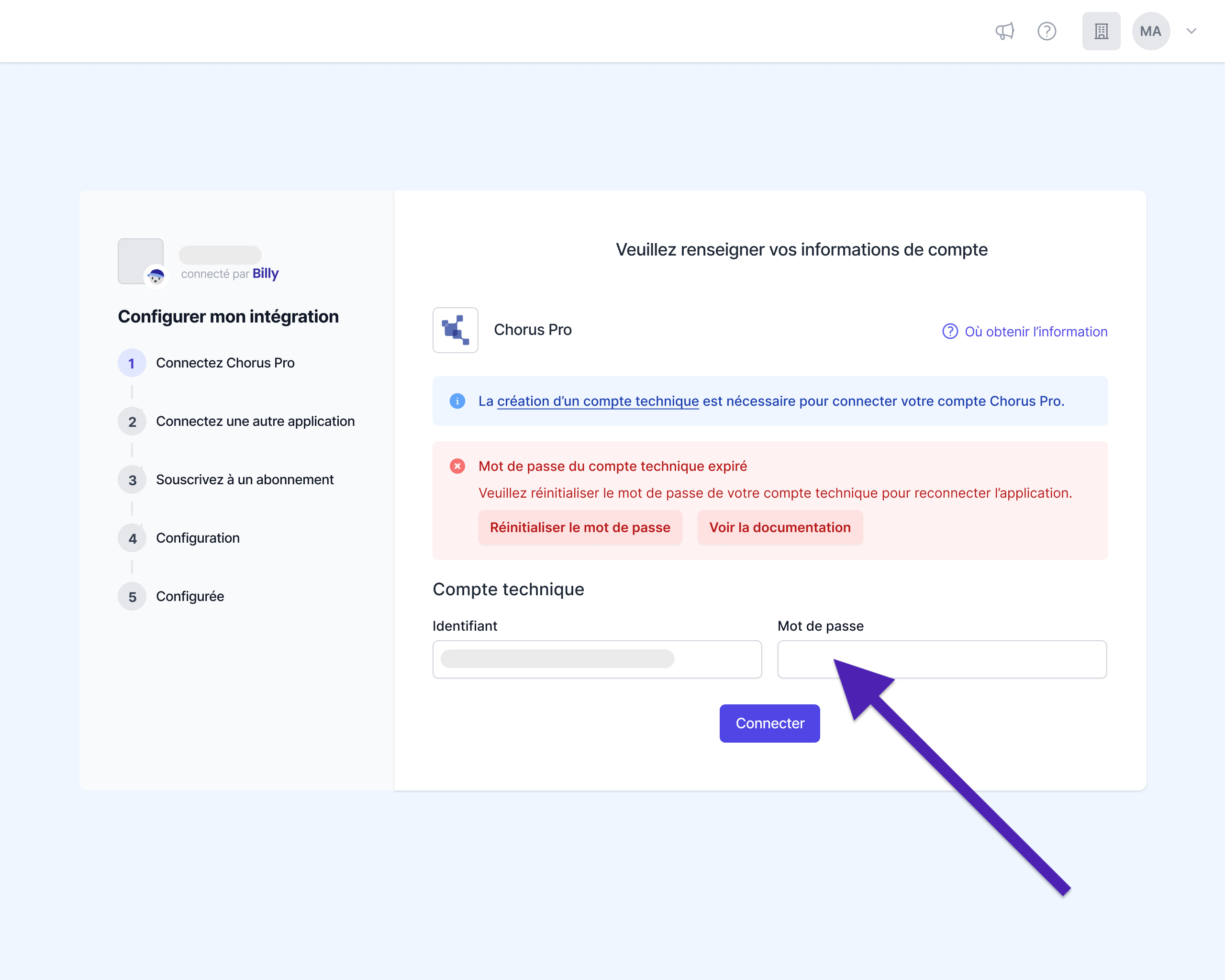The width and height of the screenshot is (1225, 980).
Task: Expand the user account dropdown chevron
Action: [x=1192, y=31]
